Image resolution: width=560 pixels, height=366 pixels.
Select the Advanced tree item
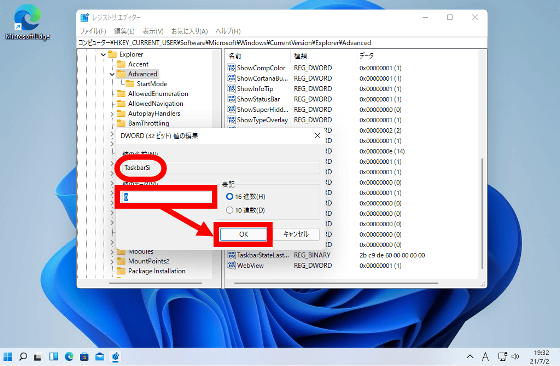coord(142,74)
